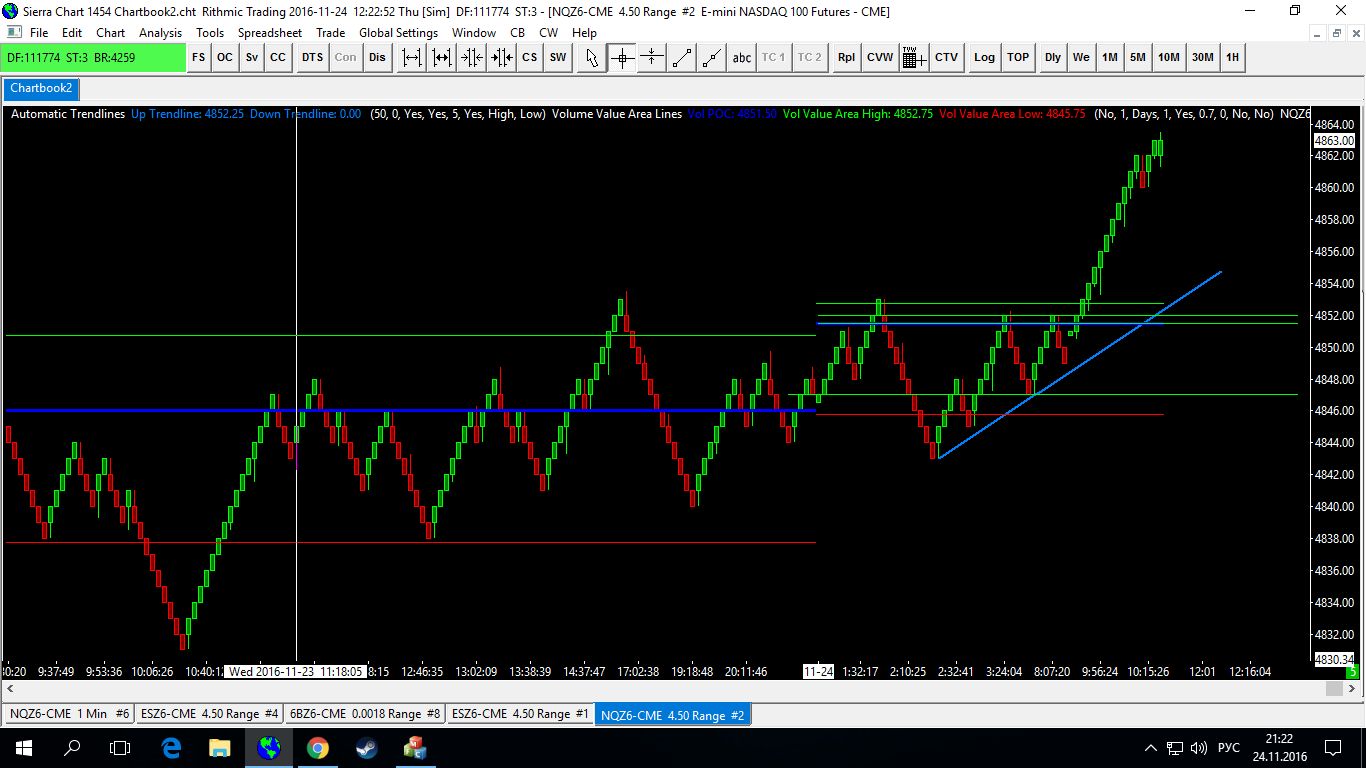Click the expand bar spacing icon
The width and height of the screenshot is (1366, 768).
click(411, 58)
